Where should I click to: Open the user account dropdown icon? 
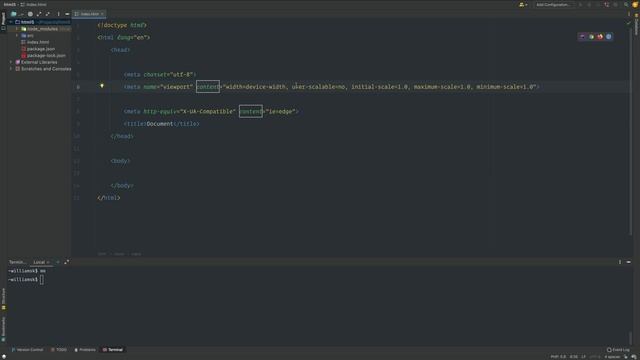(523, 4)
